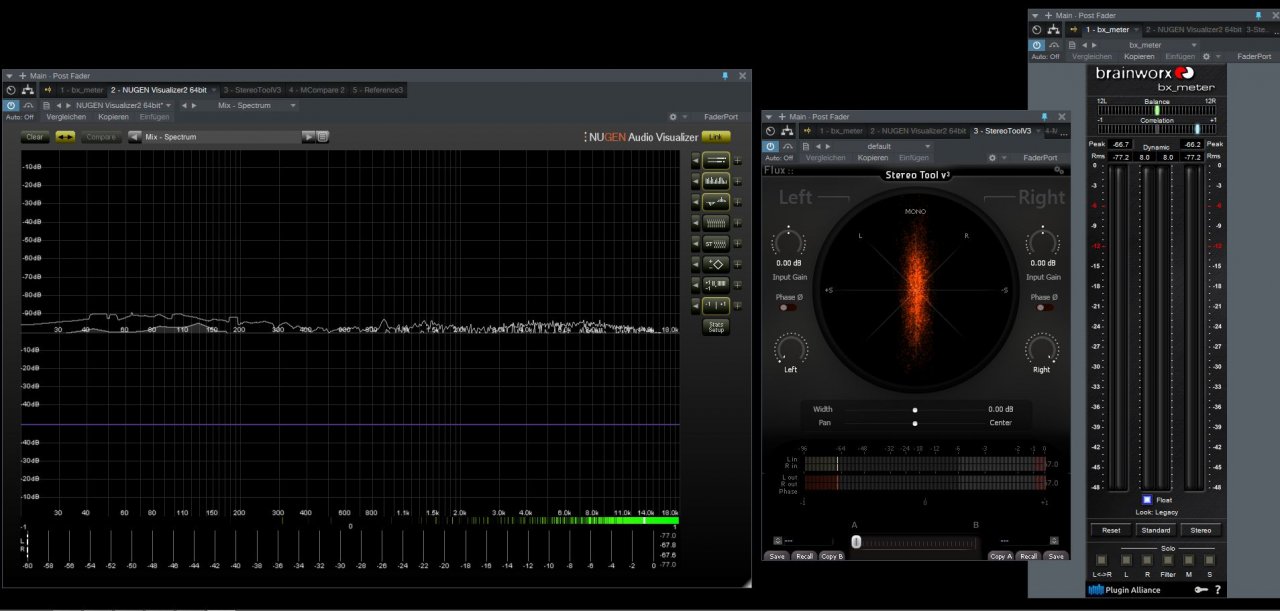Image resolution: width=1280 pixels, height=611 pixels.
Task: Click plus beside first NUGEN view icon
Action: pos(738,160)
